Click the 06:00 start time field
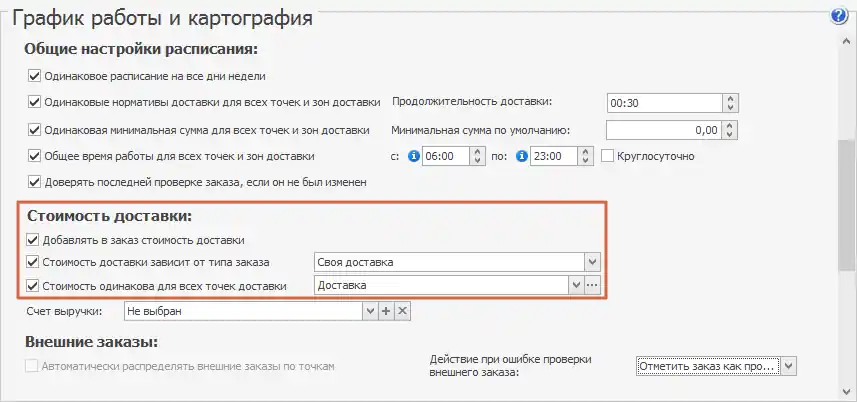Image resolution: width=857 pixels, height=402 pixels. pyautogui.click(x=446, y=156)
